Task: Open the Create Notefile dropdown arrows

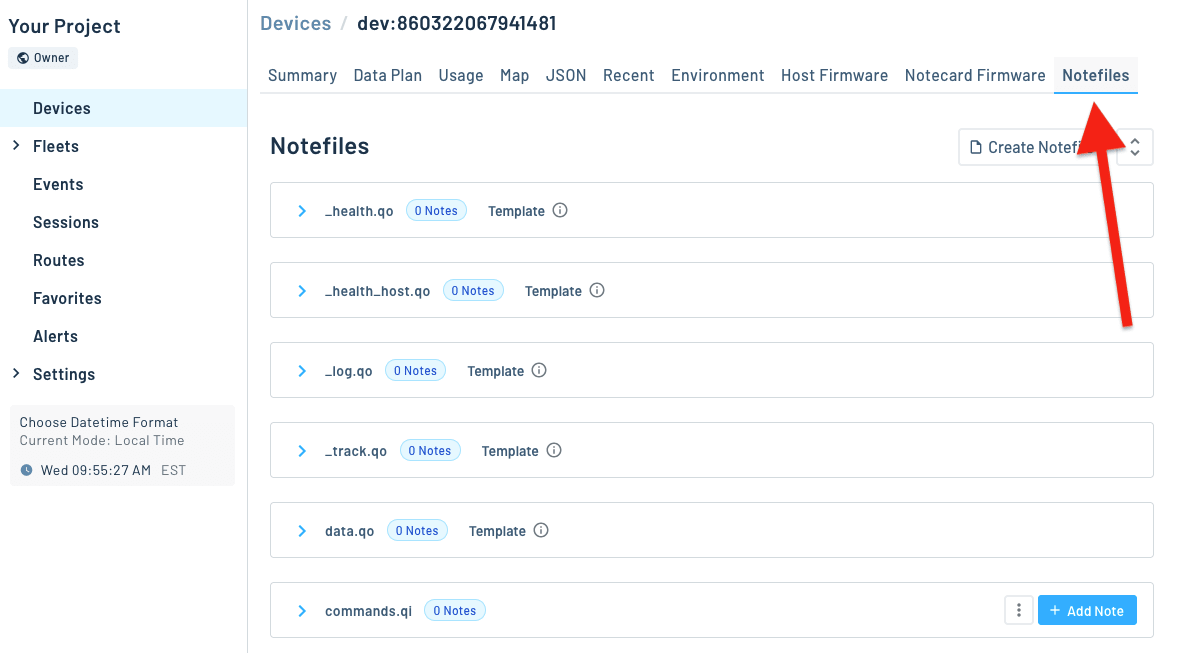Action: (1134, 146)
